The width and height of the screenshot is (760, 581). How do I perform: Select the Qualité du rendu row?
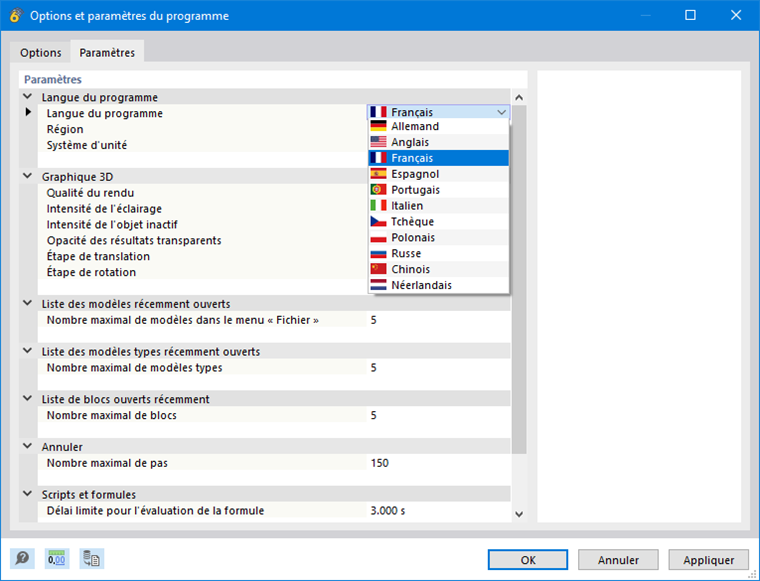[202, 192]
